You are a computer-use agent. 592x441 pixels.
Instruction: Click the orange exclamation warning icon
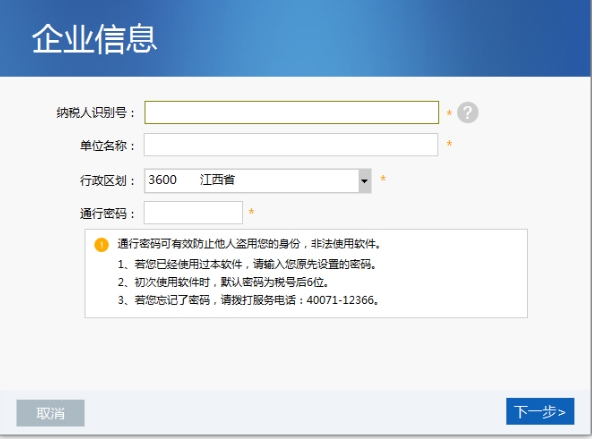(101, 245)
